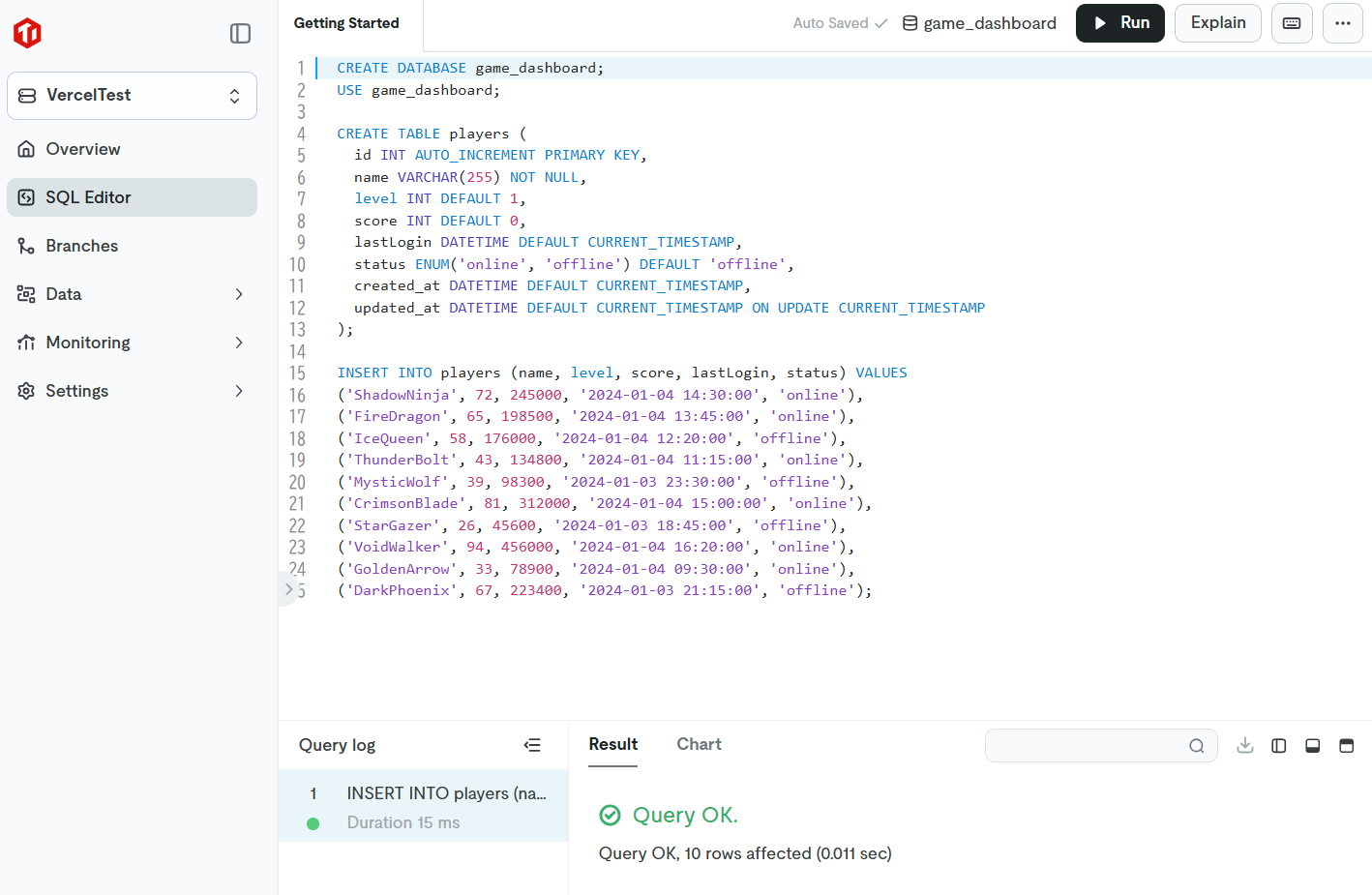Go to the Overview page
This screenshot has height=895, width=1372.
(x=132, y=149)
